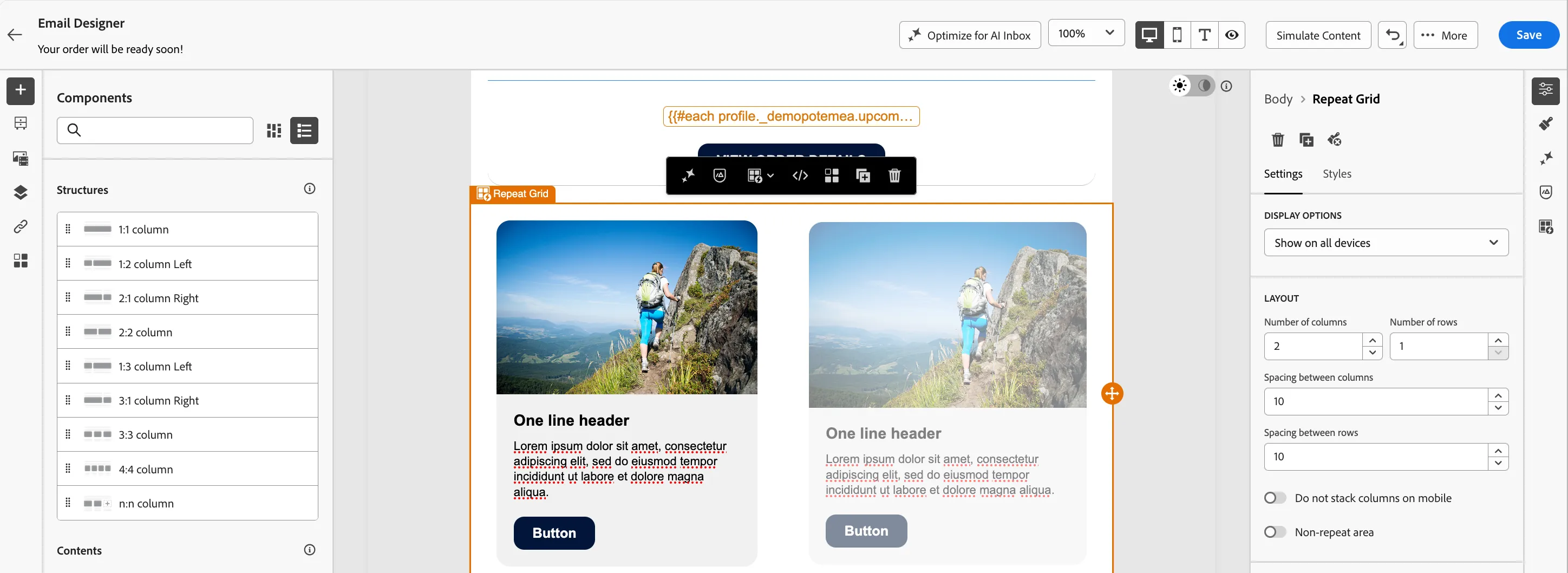Open the links panel icon in left sidebar

pos(21,226)
